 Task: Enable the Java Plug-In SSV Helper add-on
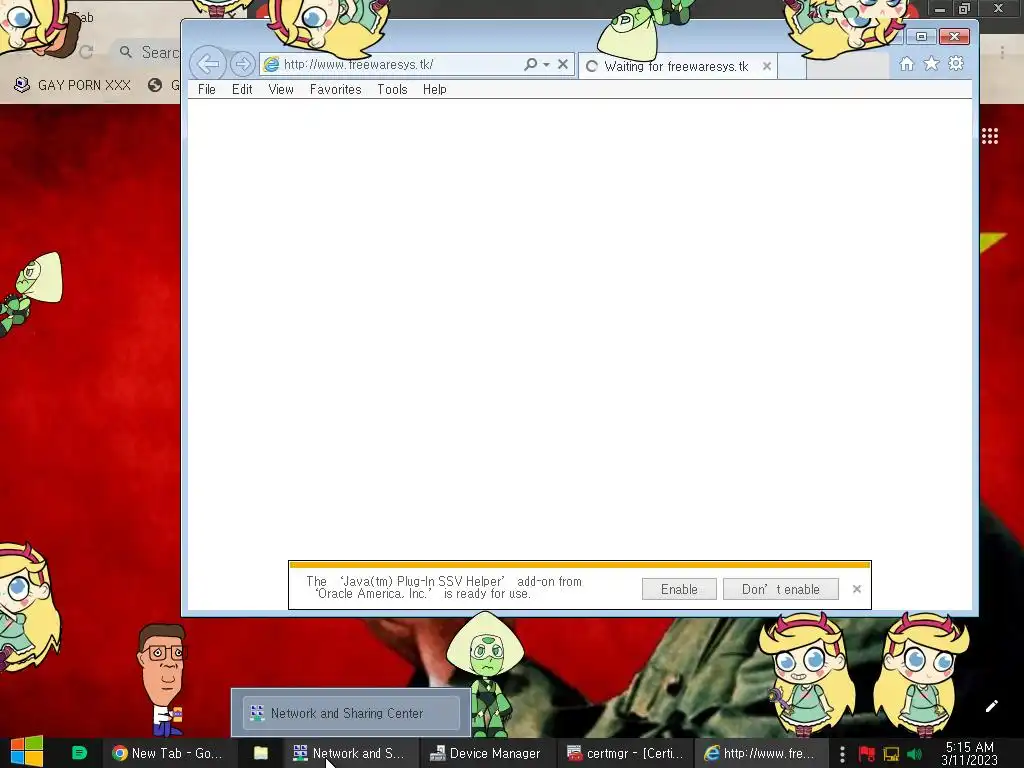pos(679,589)
